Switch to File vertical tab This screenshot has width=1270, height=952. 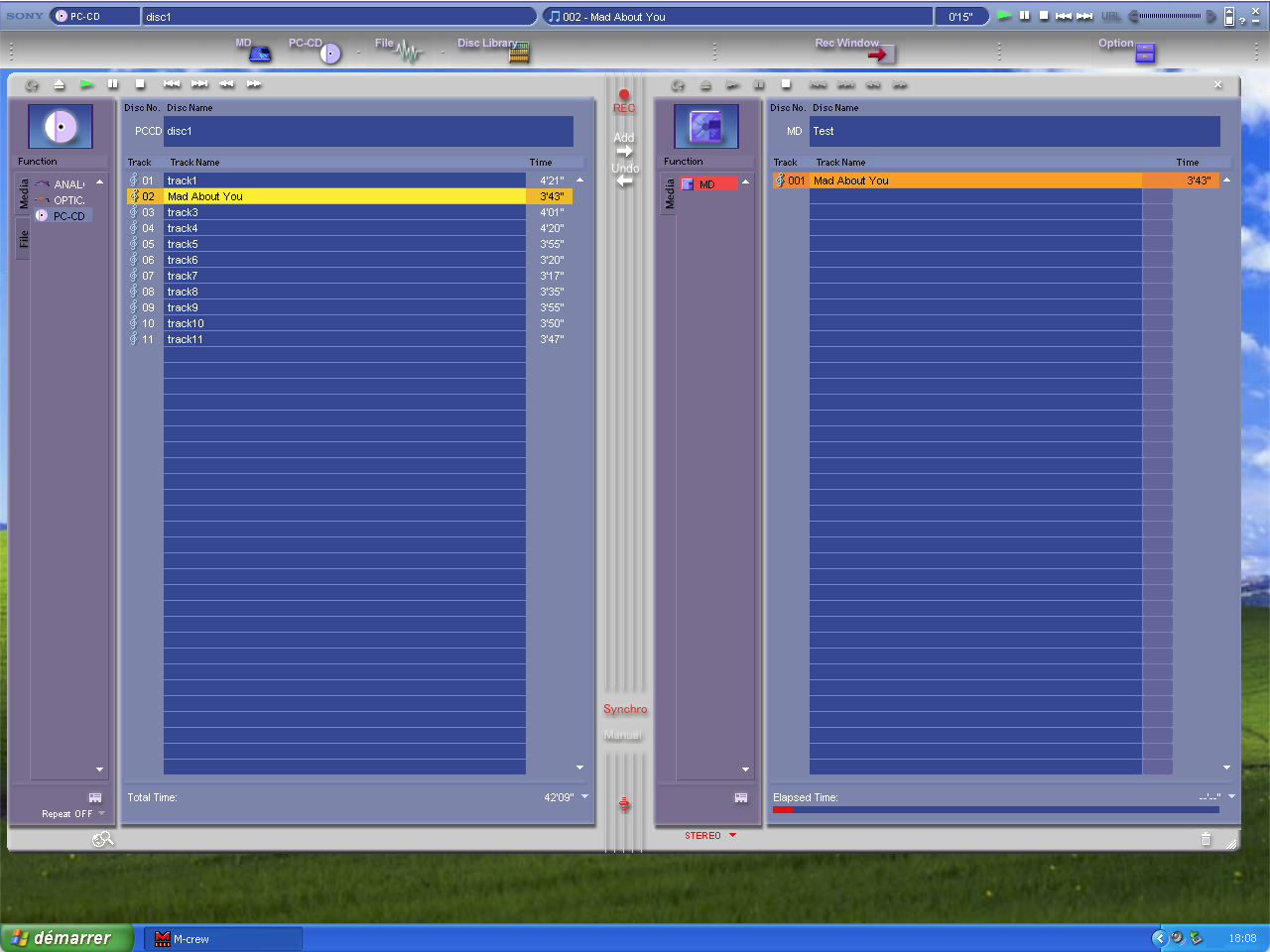[24, 239]
